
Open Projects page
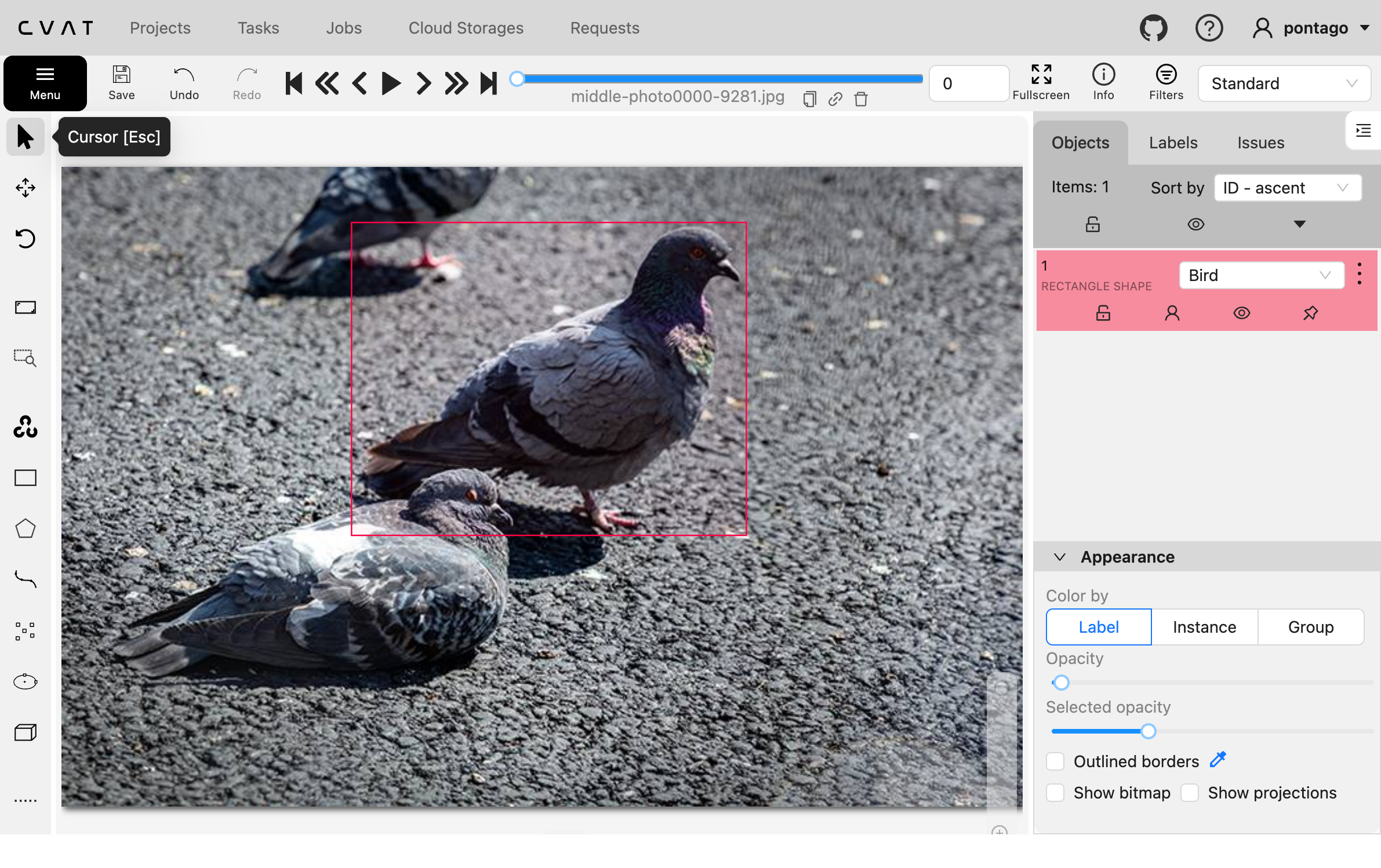tap(160, 28)
